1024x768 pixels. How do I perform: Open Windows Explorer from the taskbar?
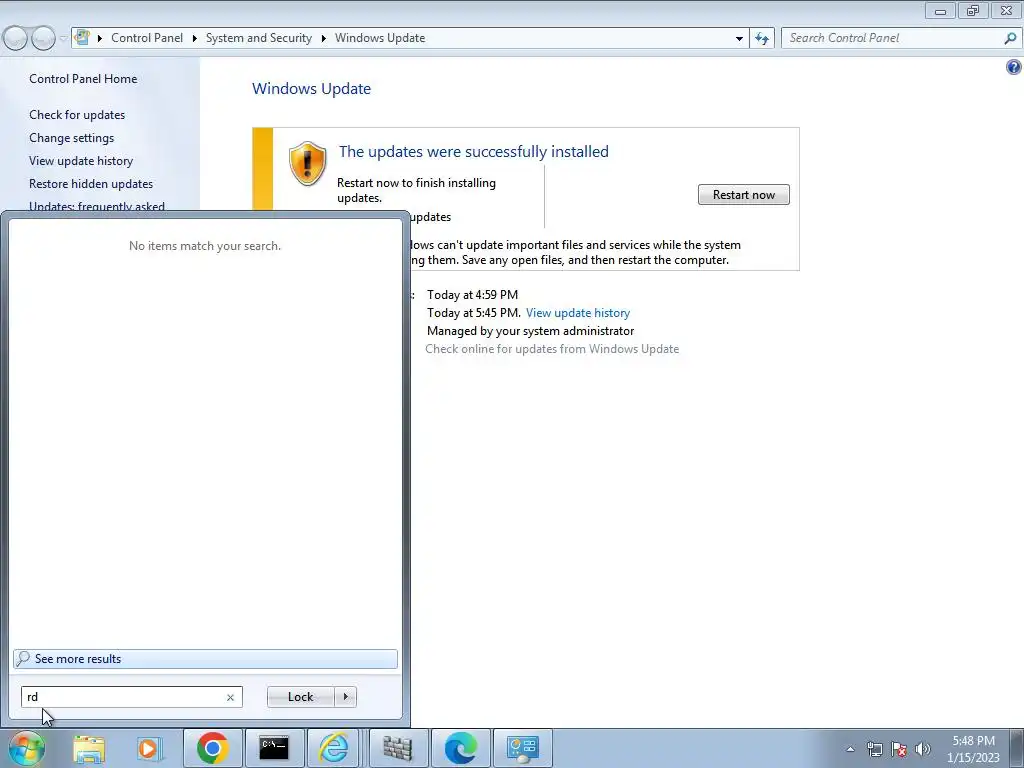pos(89,748)
